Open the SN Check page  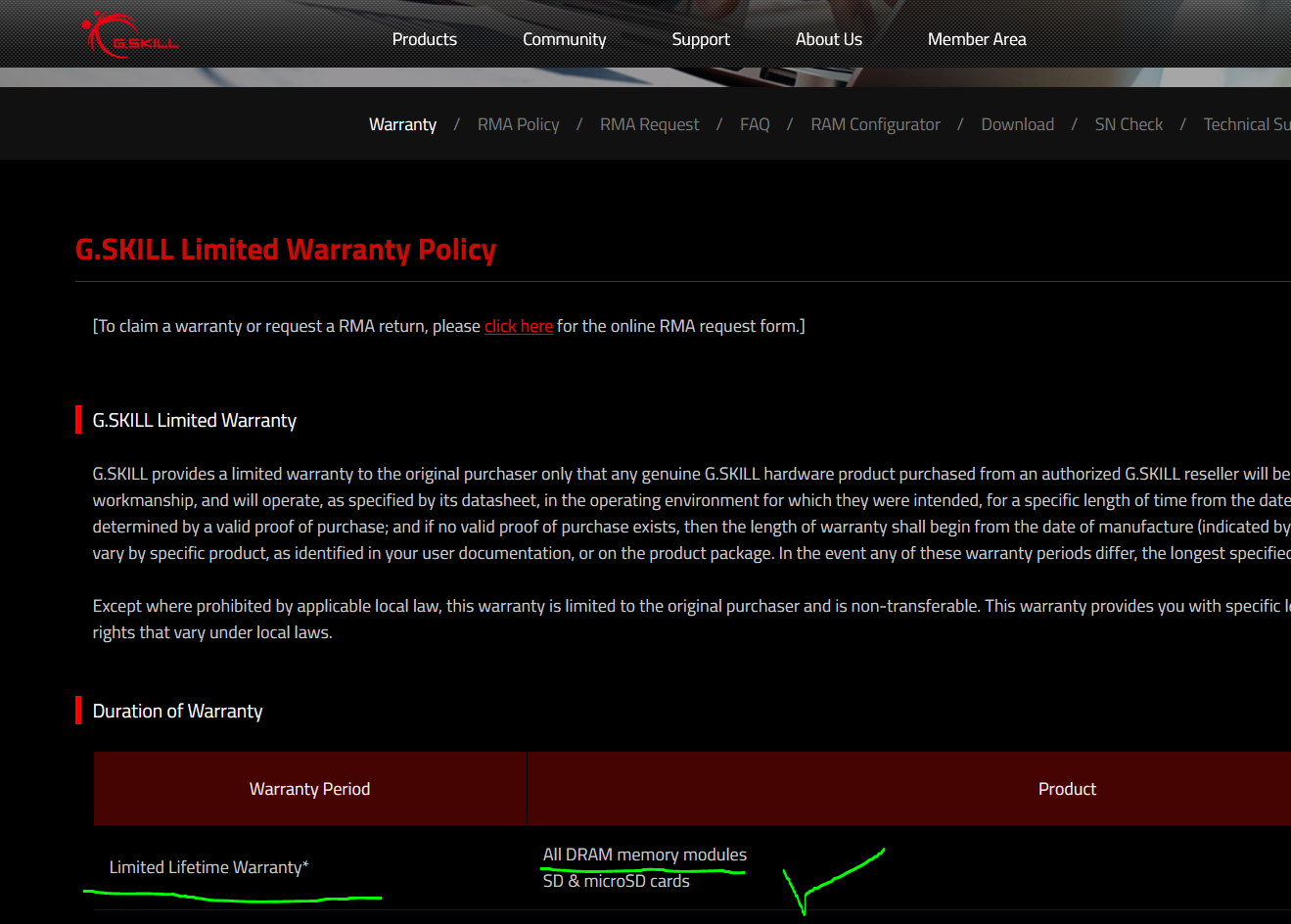click(1129, 124)
